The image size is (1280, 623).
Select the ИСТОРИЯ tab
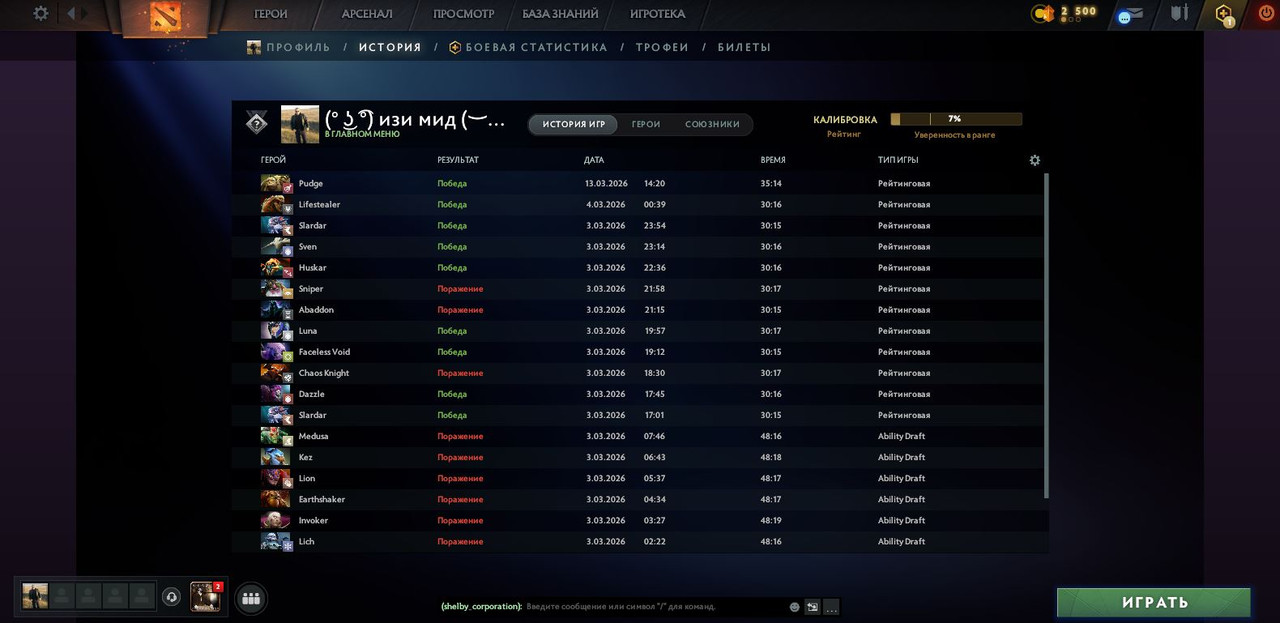pos(390,47)
